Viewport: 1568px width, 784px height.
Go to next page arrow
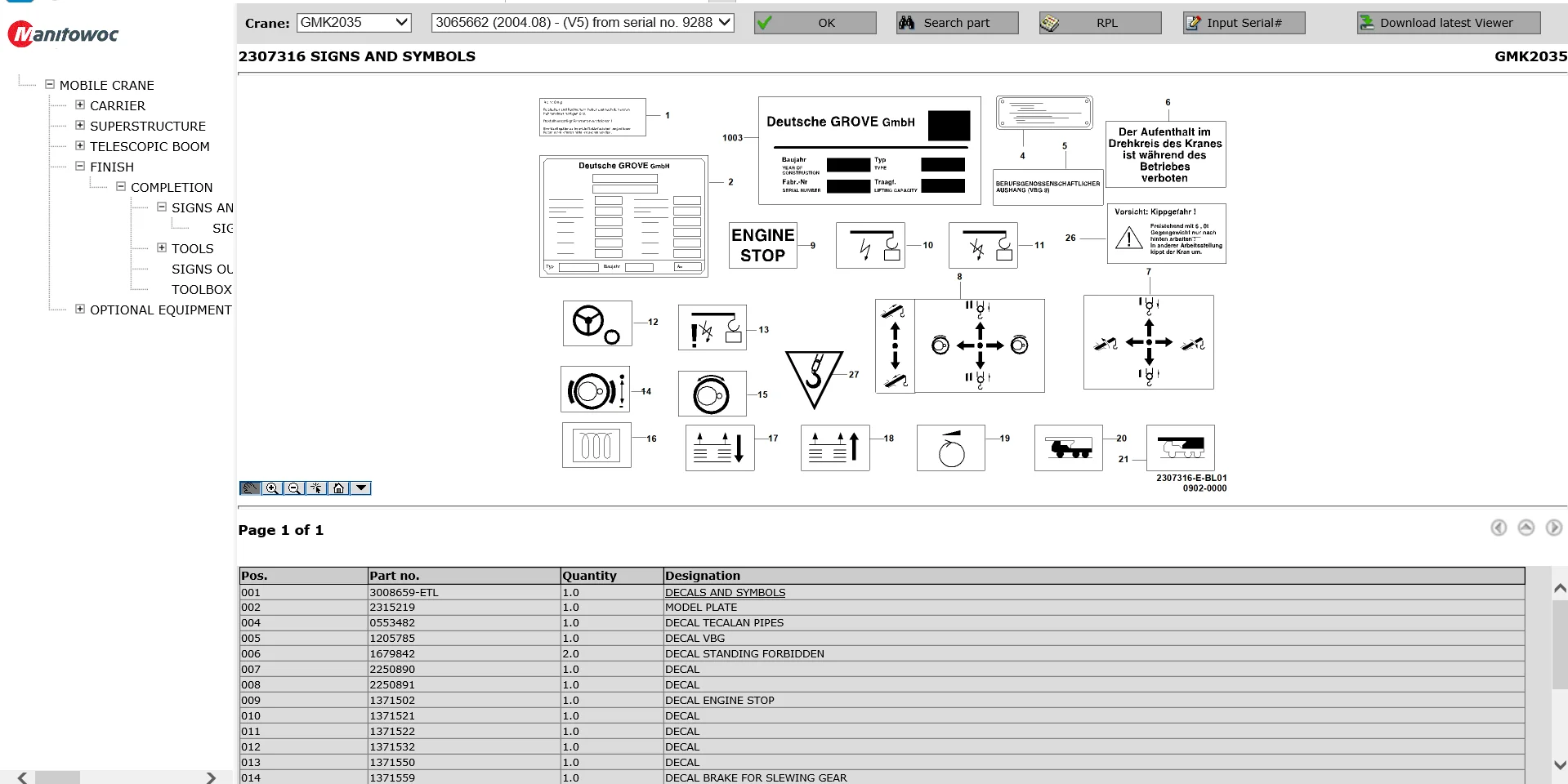[1554, 528]
